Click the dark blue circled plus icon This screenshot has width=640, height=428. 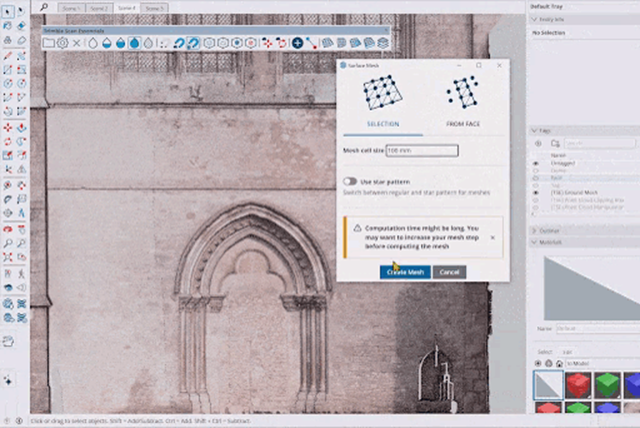click(296, 43)
